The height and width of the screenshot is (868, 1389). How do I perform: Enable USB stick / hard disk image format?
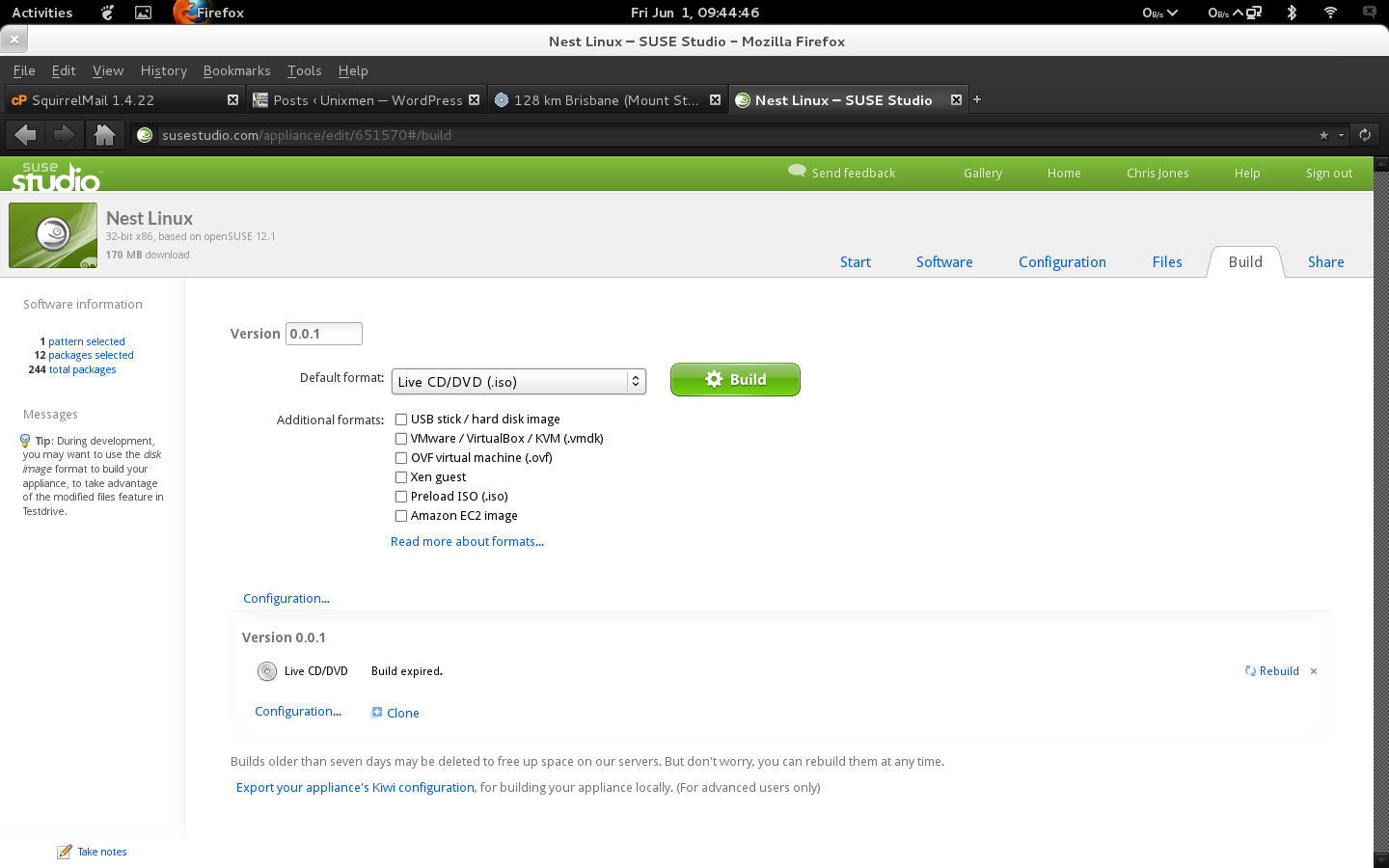coord(401,420)
